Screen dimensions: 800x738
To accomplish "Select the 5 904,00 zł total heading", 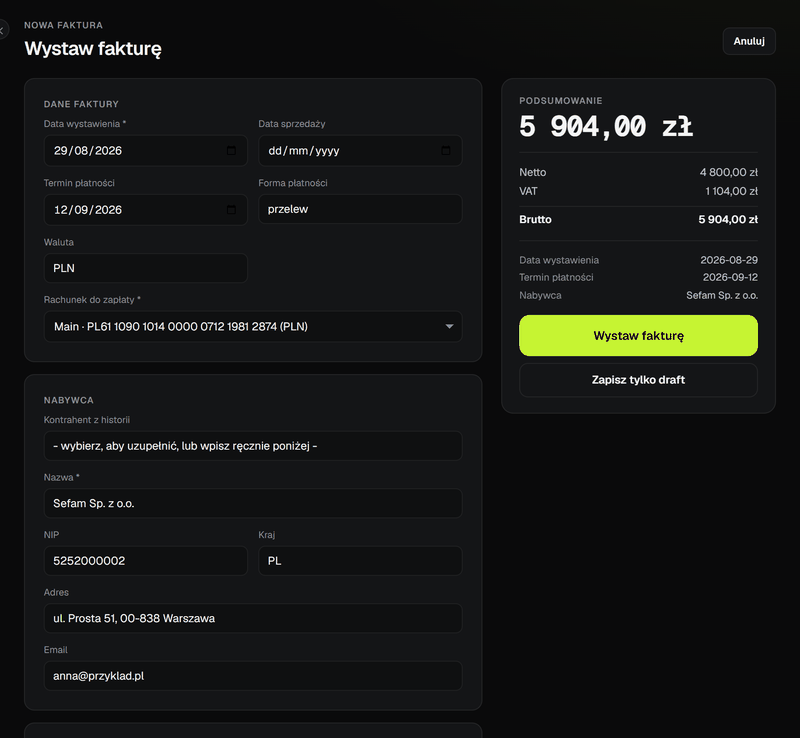I will pyautogui.click(x=606, y=127).
